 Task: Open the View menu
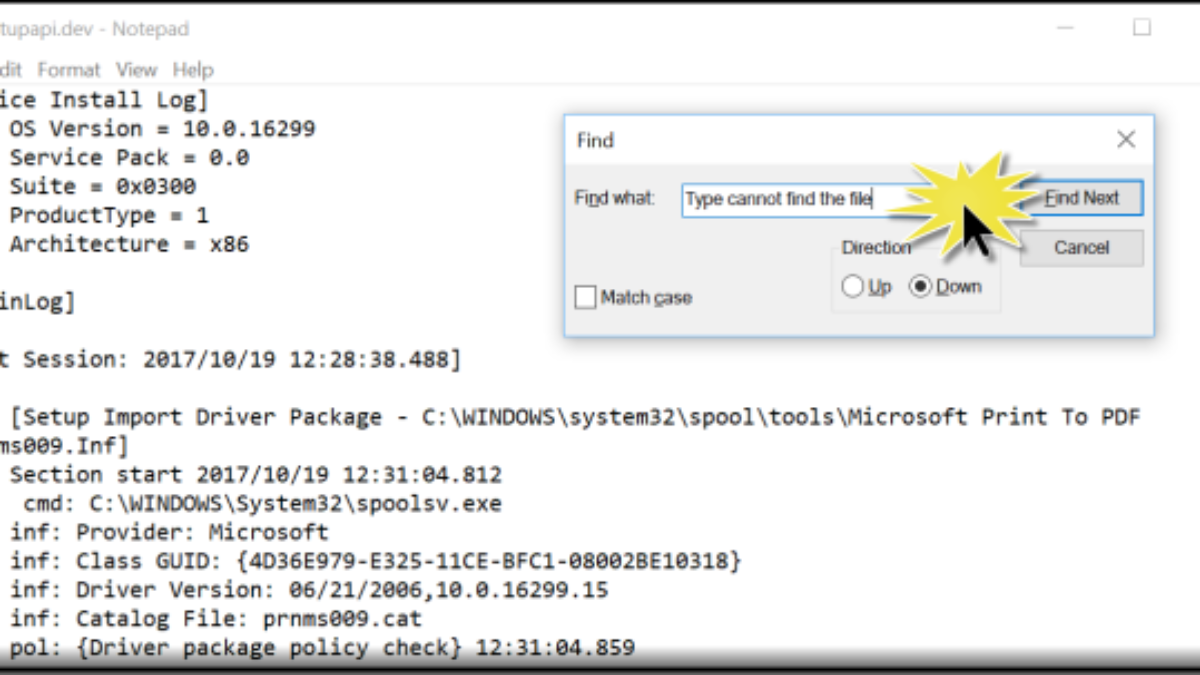(x=136, y=70)
